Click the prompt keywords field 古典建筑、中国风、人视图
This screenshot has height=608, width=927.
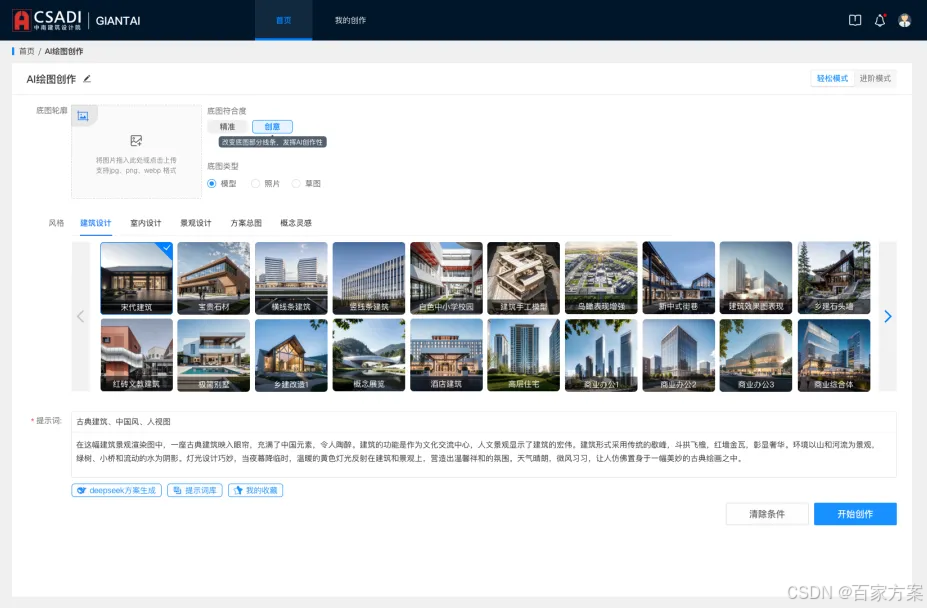[484, 422]
